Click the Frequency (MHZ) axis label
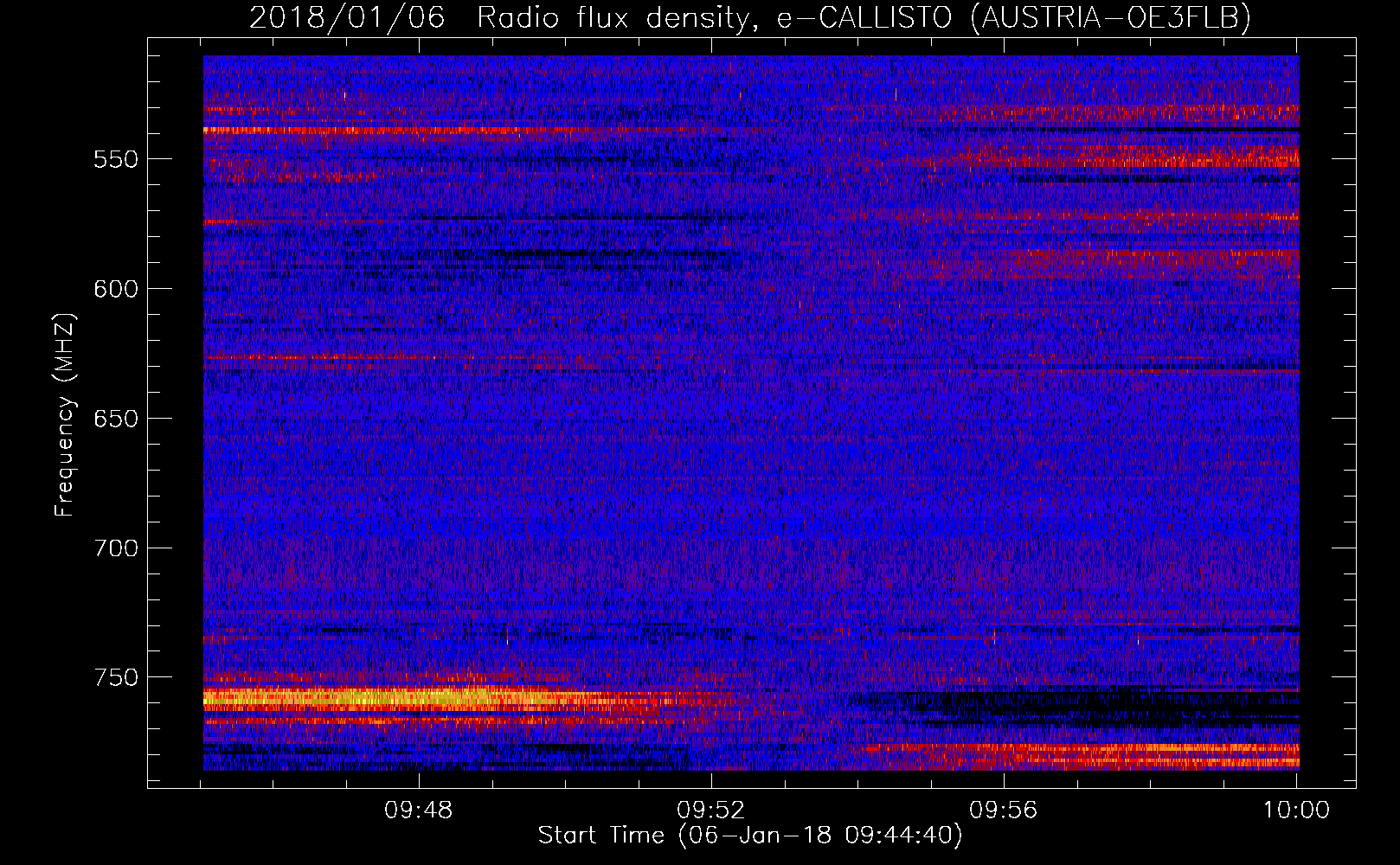 click(65, 414)
